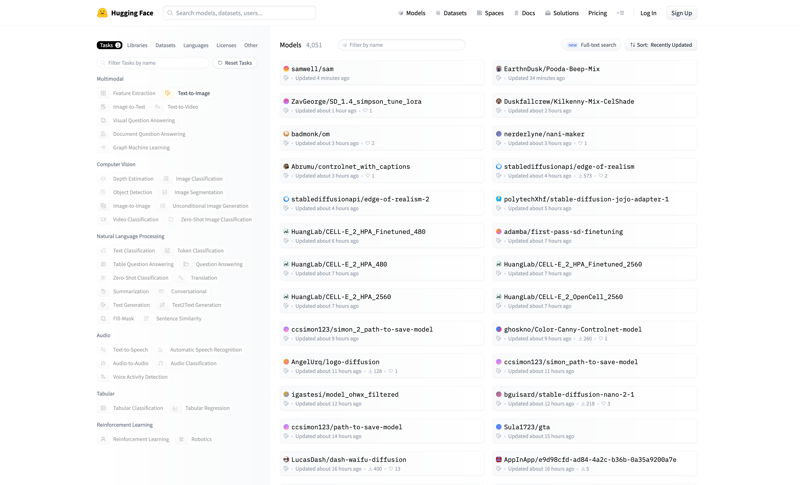Click the Text-to-Image task icon
Screen dimensions: 800x485
coord(167,93)
